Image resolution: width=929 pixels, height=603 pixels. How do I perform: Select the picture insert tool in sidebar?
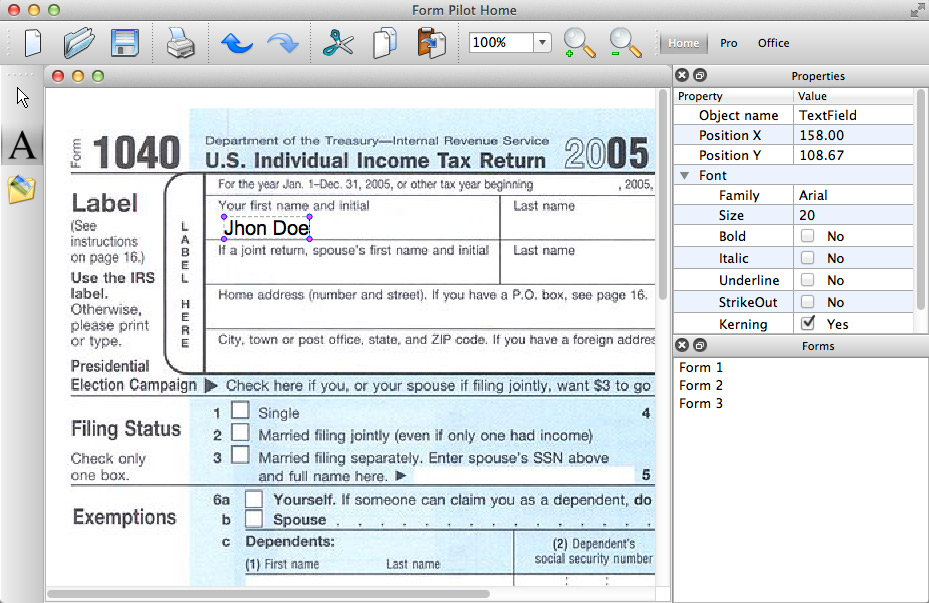pyautogui.click(x=22, y=190)
